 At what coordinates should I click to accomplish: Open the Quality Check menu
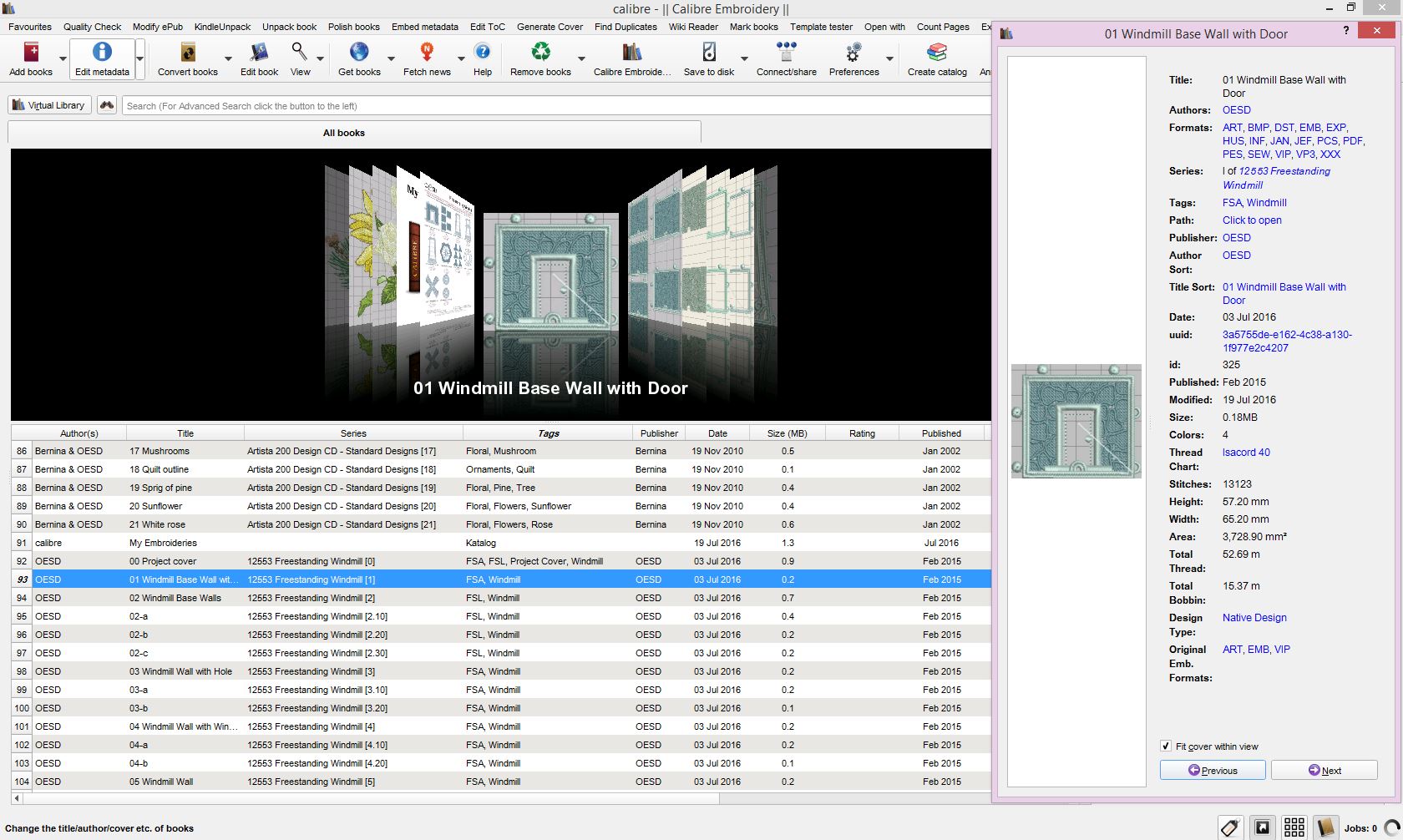click(x=92, y=27)
